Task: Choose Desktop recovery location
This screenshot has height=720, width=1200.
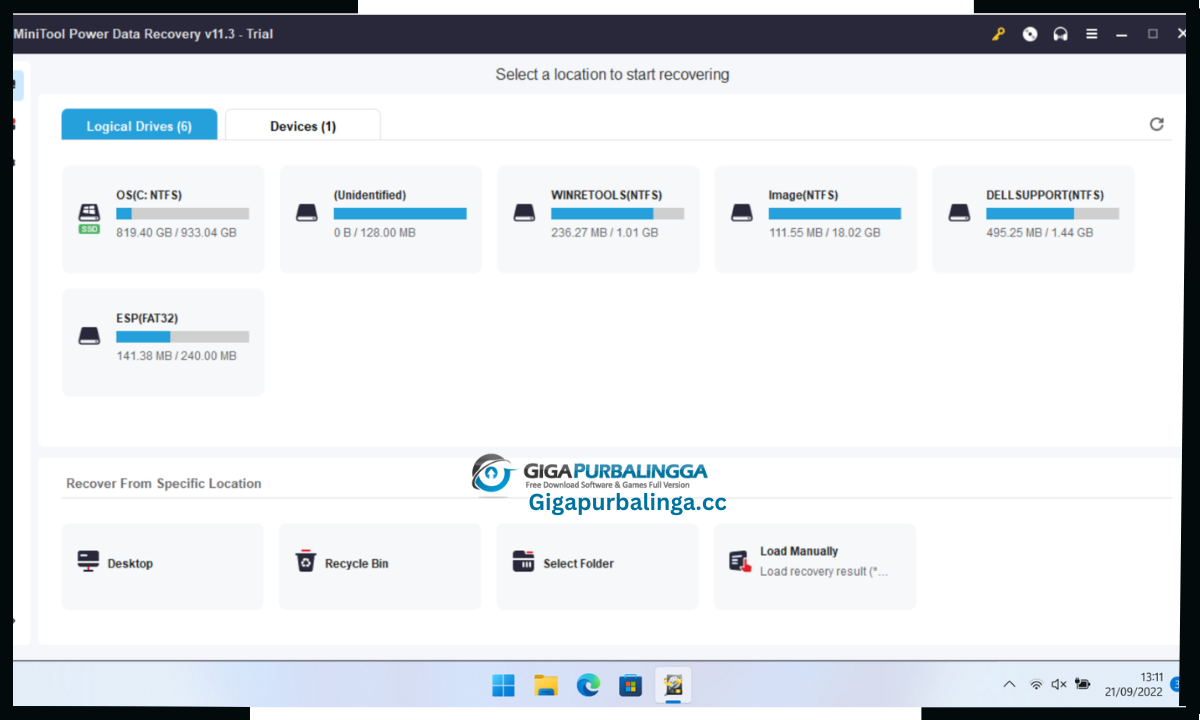Action: click(x=162, y=566)
